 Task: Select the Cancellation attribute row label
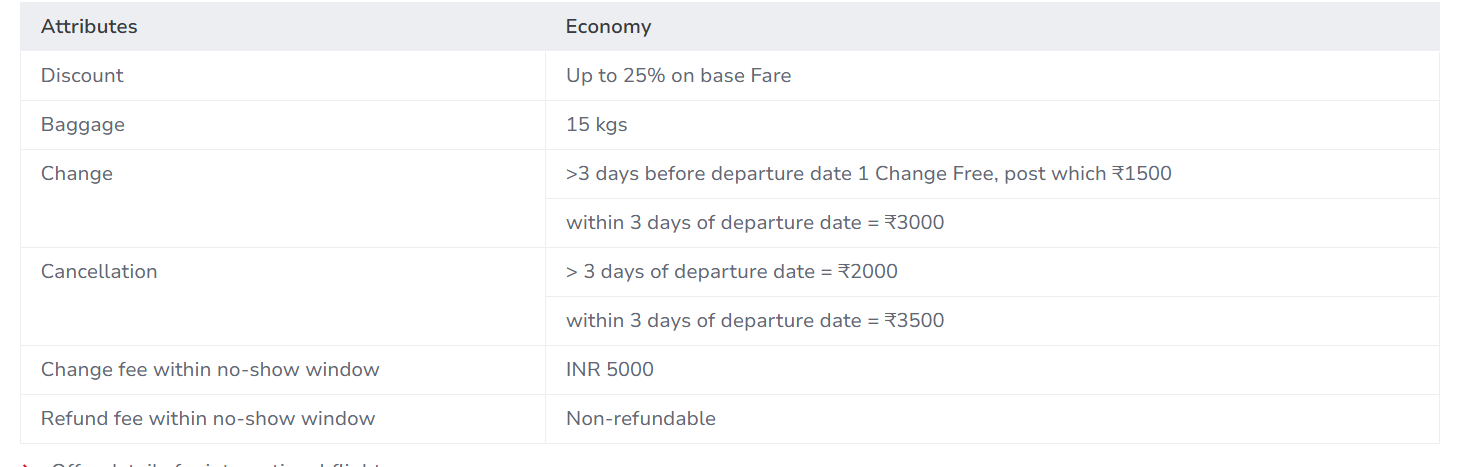point(99,272)
